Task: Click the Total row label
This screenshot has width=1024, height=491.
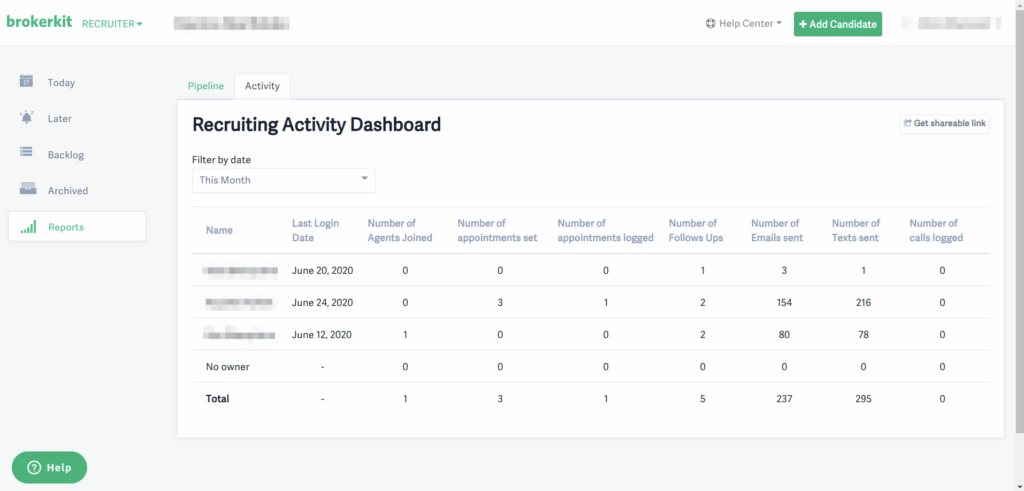Action: (x=217, y=399)
